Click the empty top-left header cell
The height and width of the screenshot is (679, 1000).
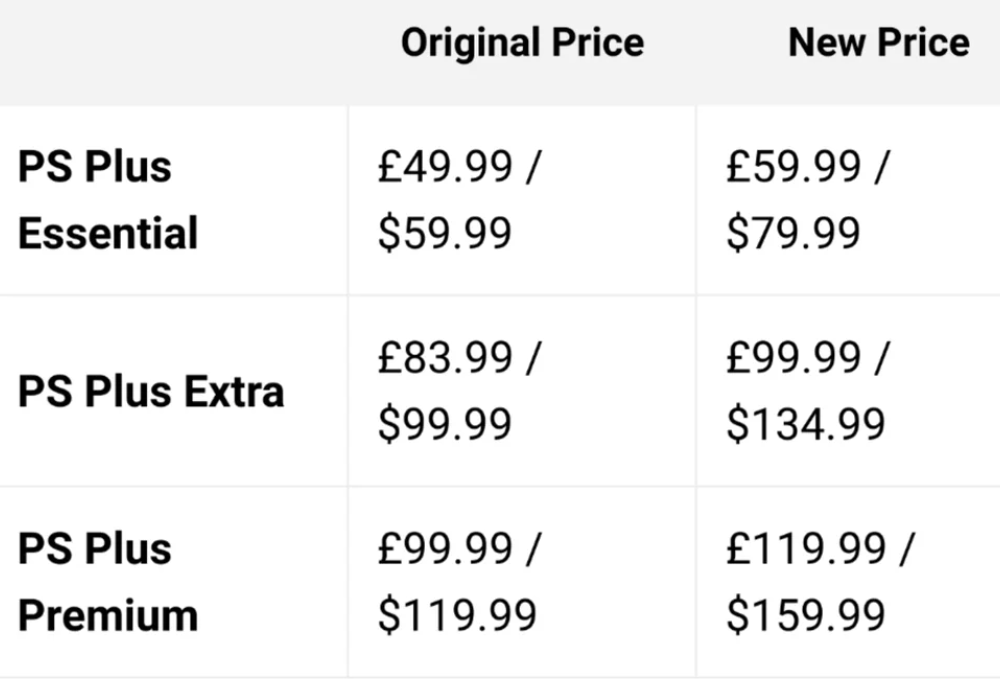click(x=173, y=52)
